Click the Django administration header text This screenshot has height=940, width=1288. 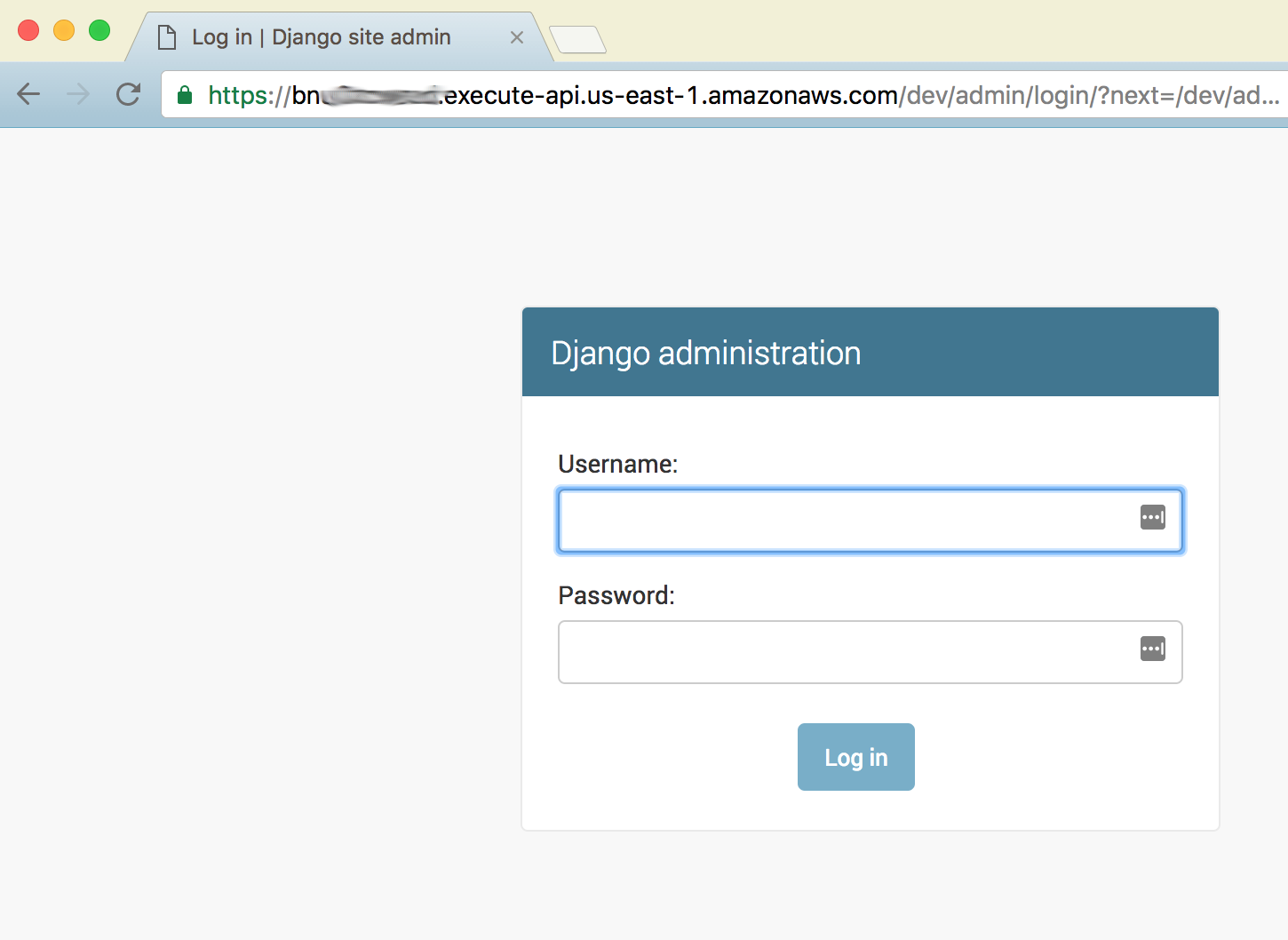point(706,354)
